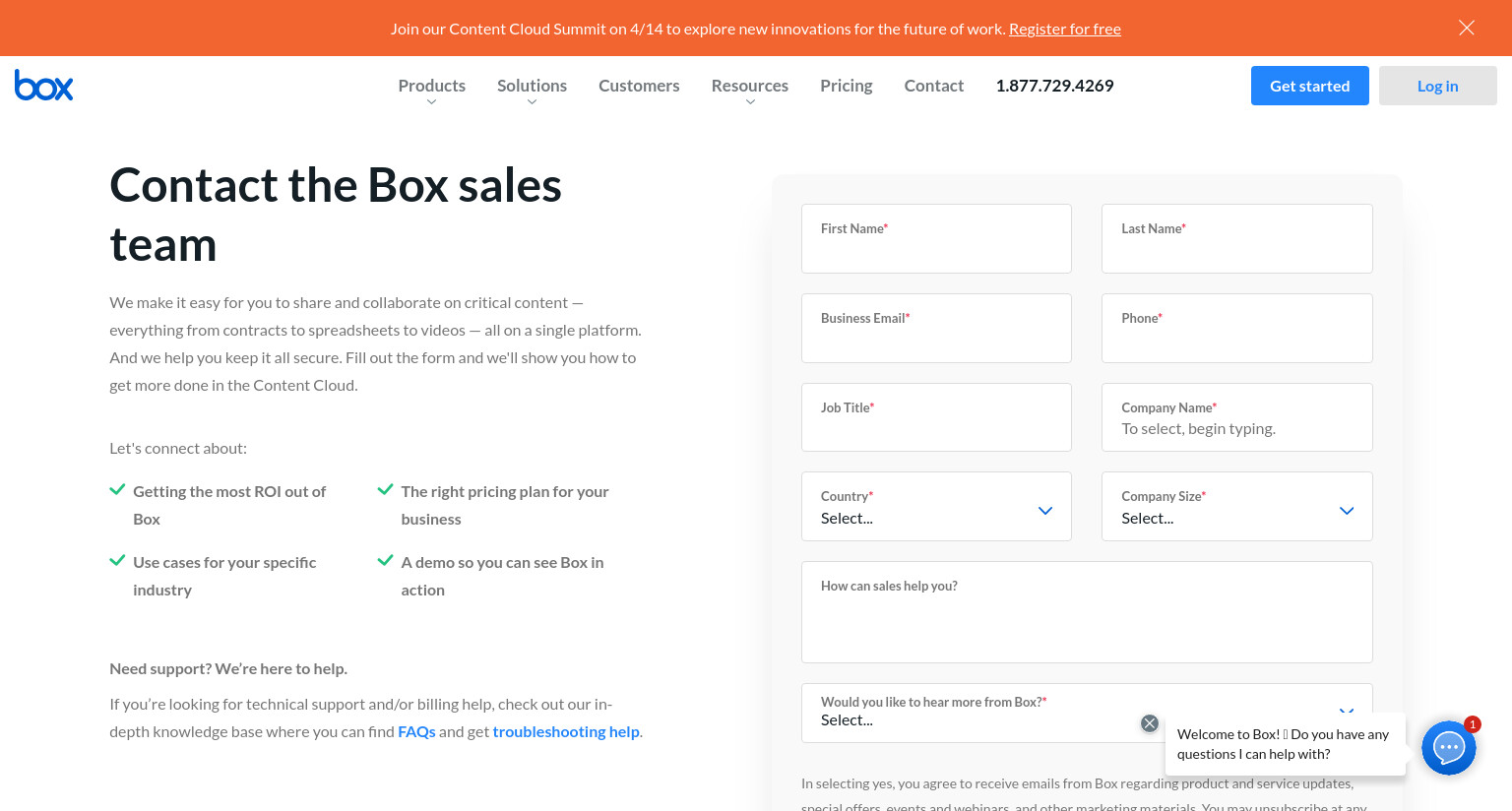
Task: Focus the First Name field
Action: point(936,238)
